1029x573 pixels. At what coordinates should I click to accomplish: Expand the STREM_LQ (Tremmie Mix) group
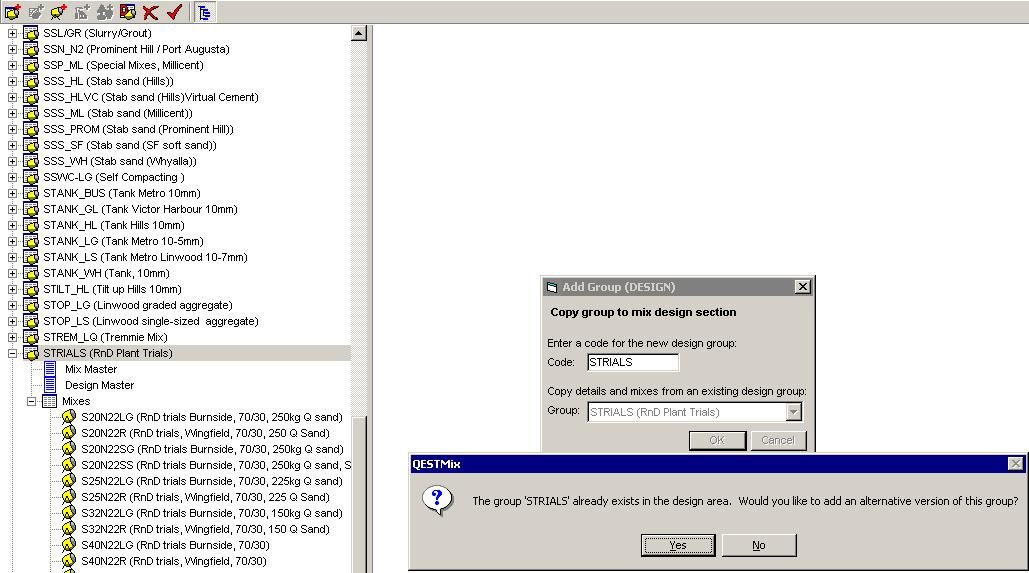[x=13, y=337]
